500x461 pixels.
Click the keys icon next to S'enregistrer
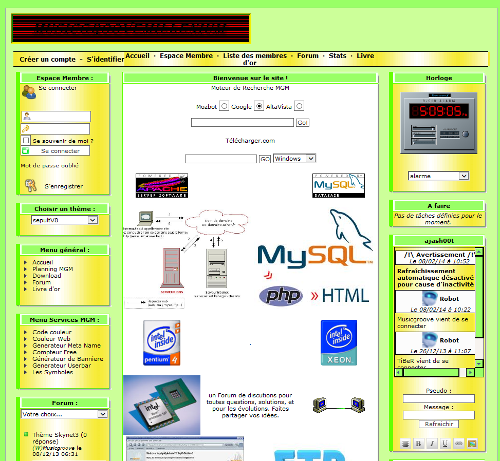point(31,185)
